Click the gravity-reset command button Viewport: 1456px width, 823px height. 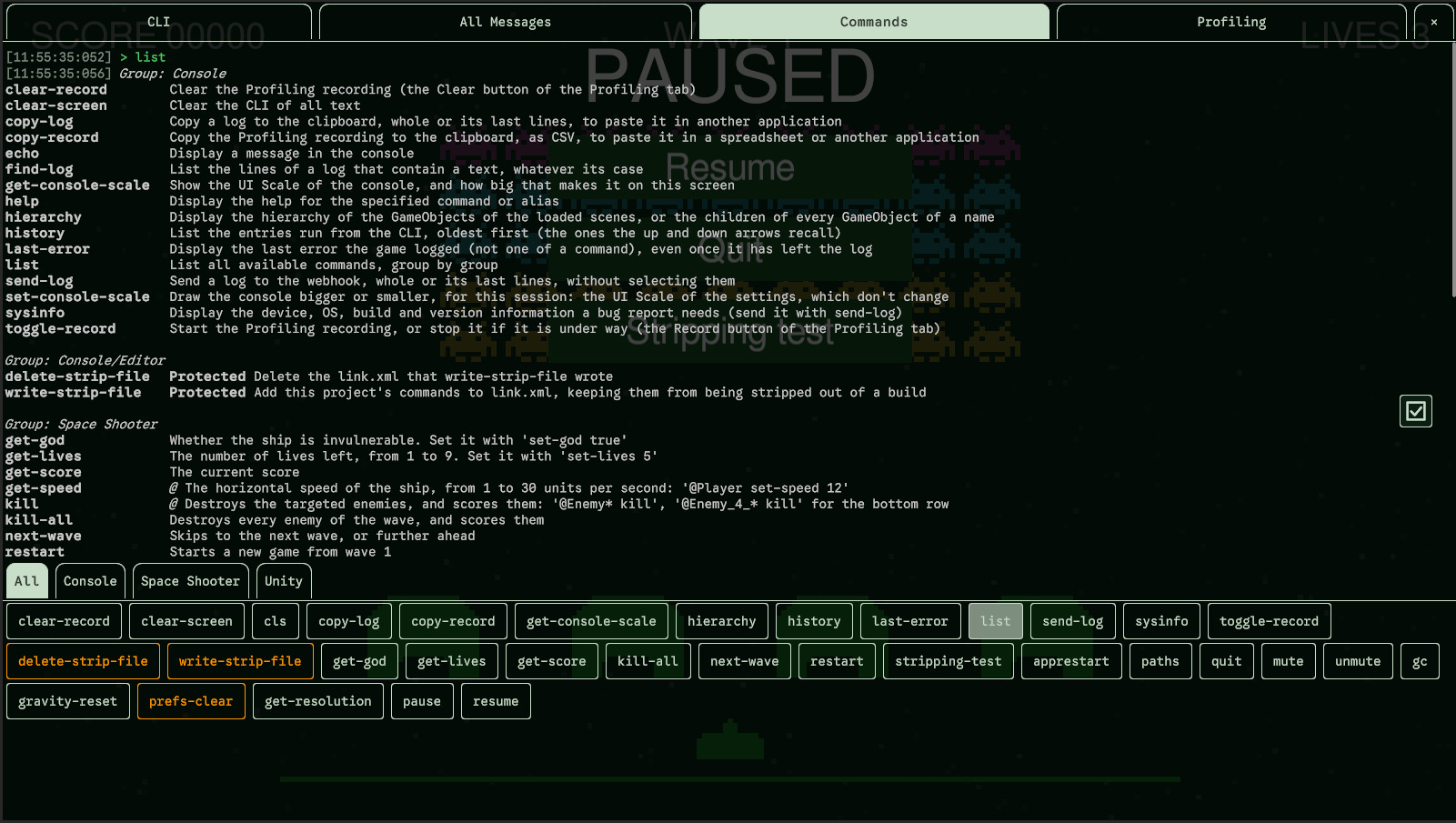tap(68, 701)
